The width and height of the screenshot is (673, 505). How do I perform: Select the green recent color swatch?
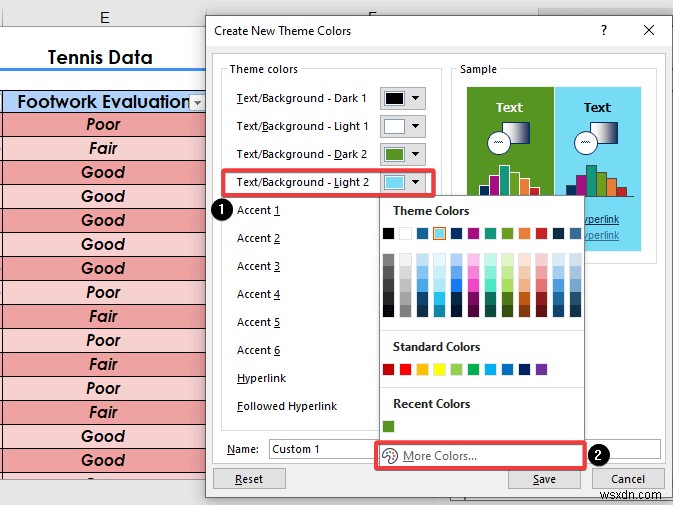coord(388,426)
